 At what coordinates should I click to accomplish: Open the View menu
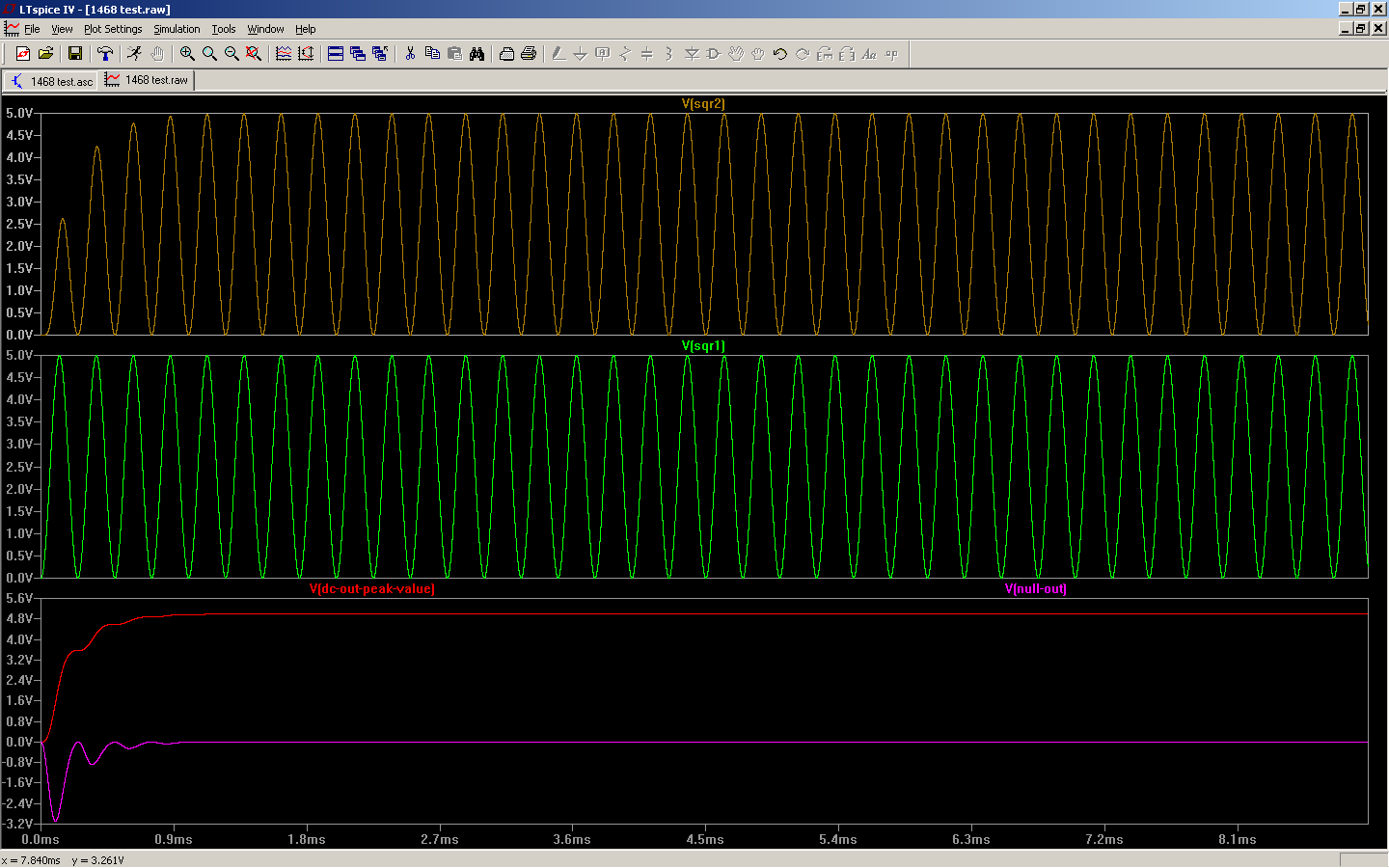tap(62, 29)
